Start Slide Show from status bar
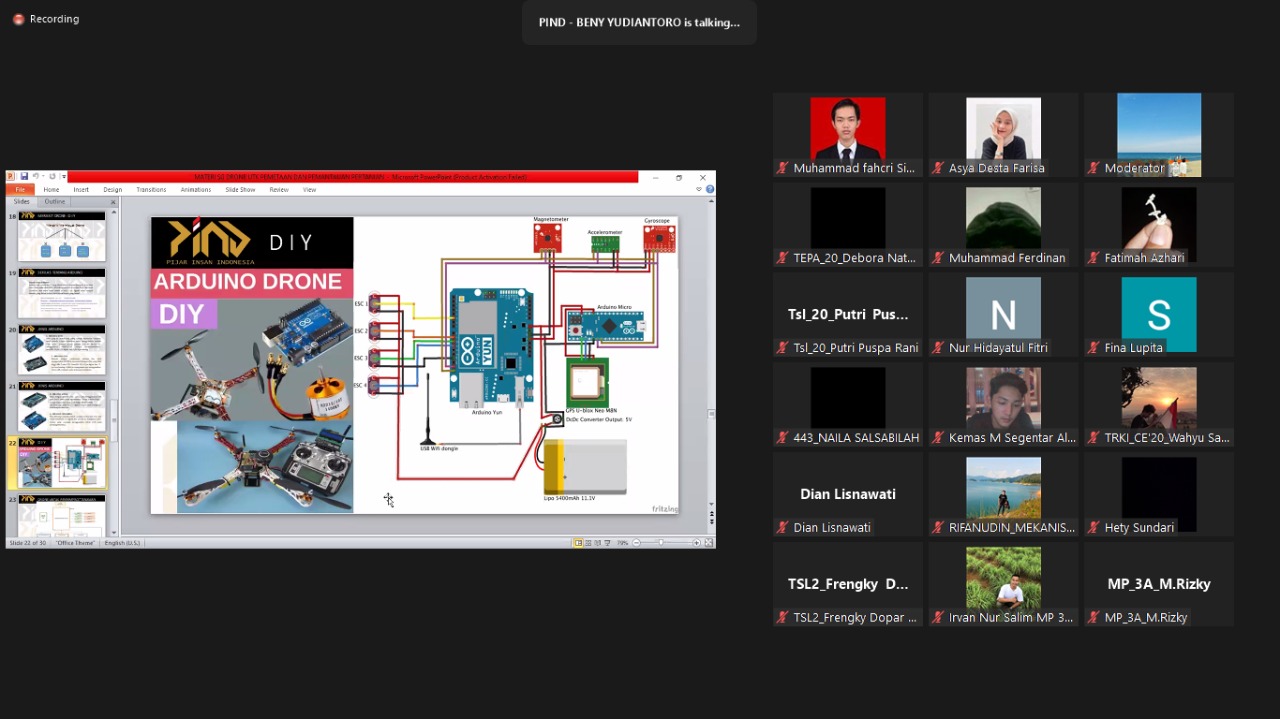 coord(608,543)
